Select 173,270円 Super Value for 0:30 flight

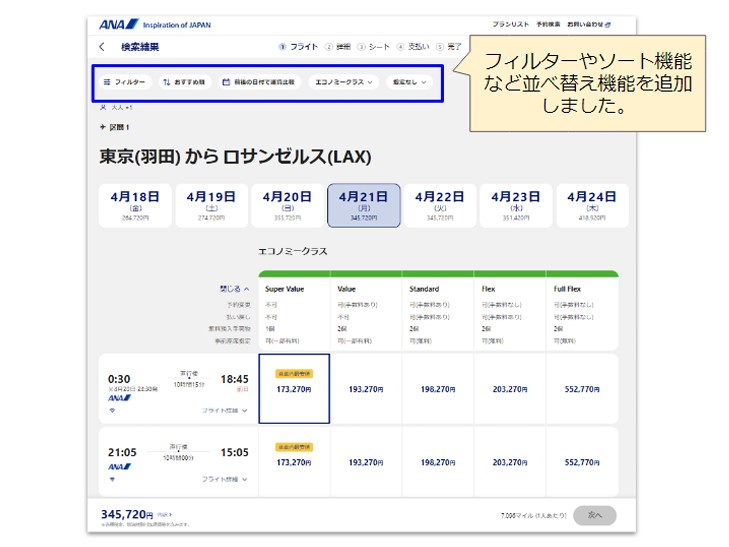[294, 389]
